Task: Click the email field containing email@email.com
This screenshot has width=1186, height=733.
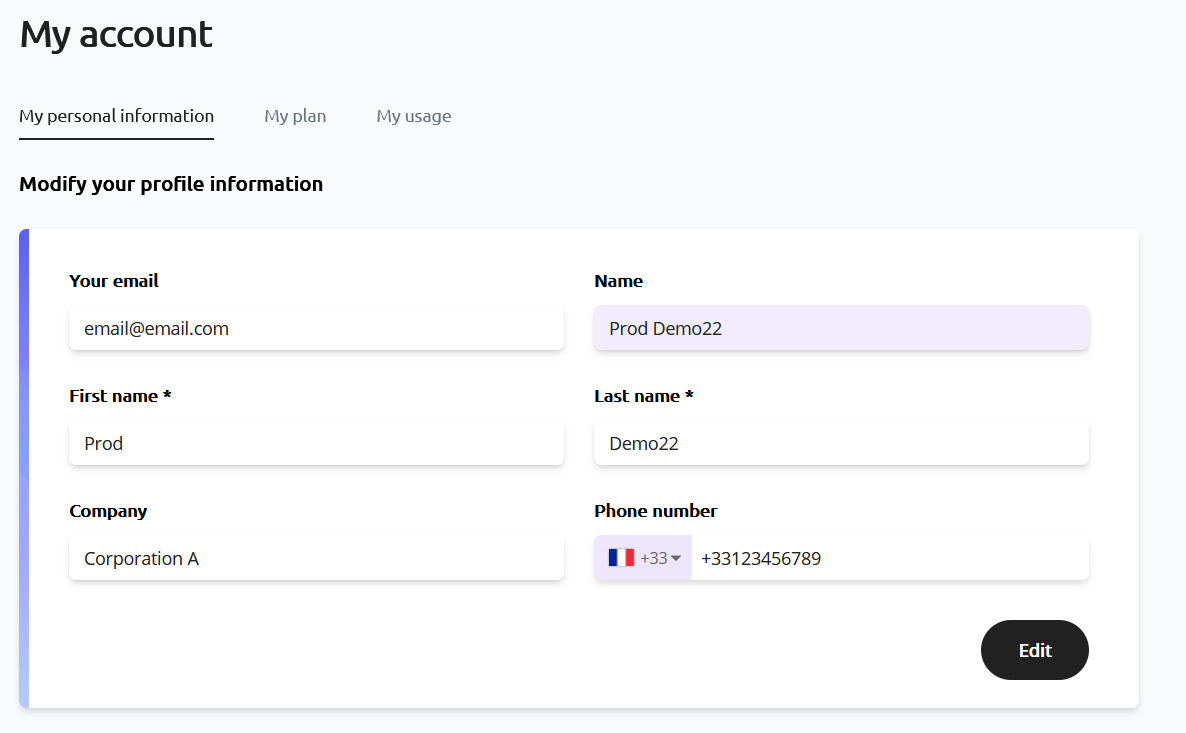Action: (316, 328)
